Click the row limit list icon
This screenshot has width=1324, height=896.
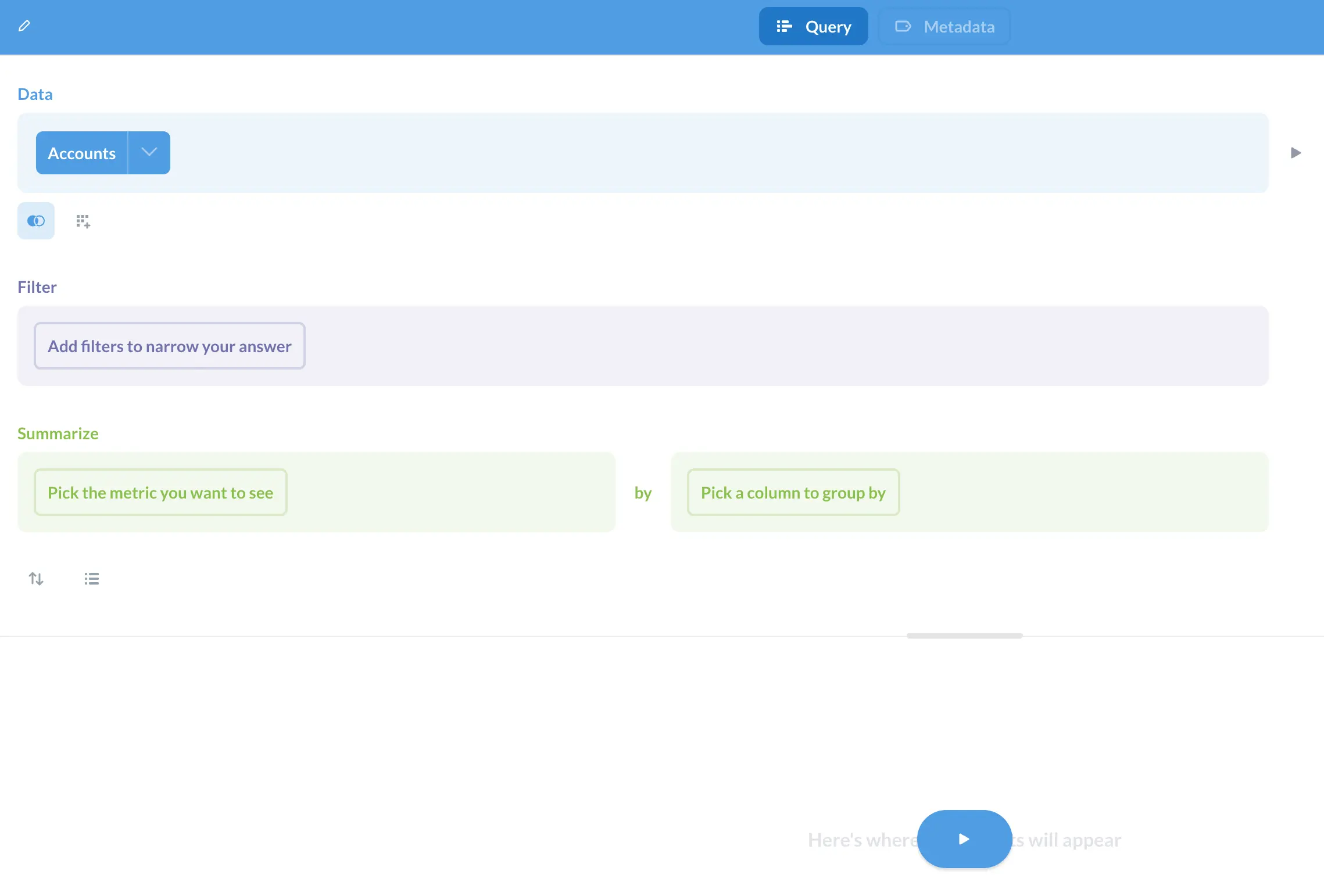point(92,579)
